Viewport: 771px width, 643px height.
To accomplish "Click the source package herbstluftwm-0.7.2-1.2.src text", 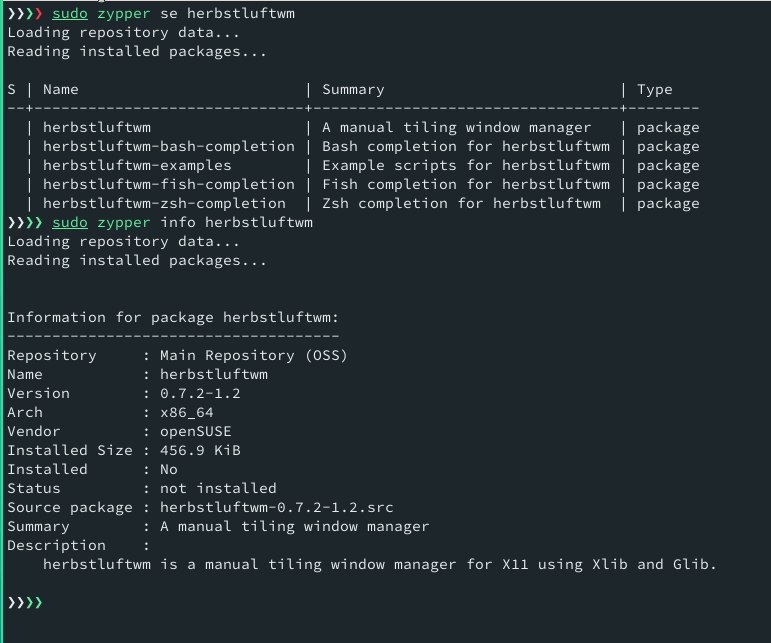I will tap(276, 507).
